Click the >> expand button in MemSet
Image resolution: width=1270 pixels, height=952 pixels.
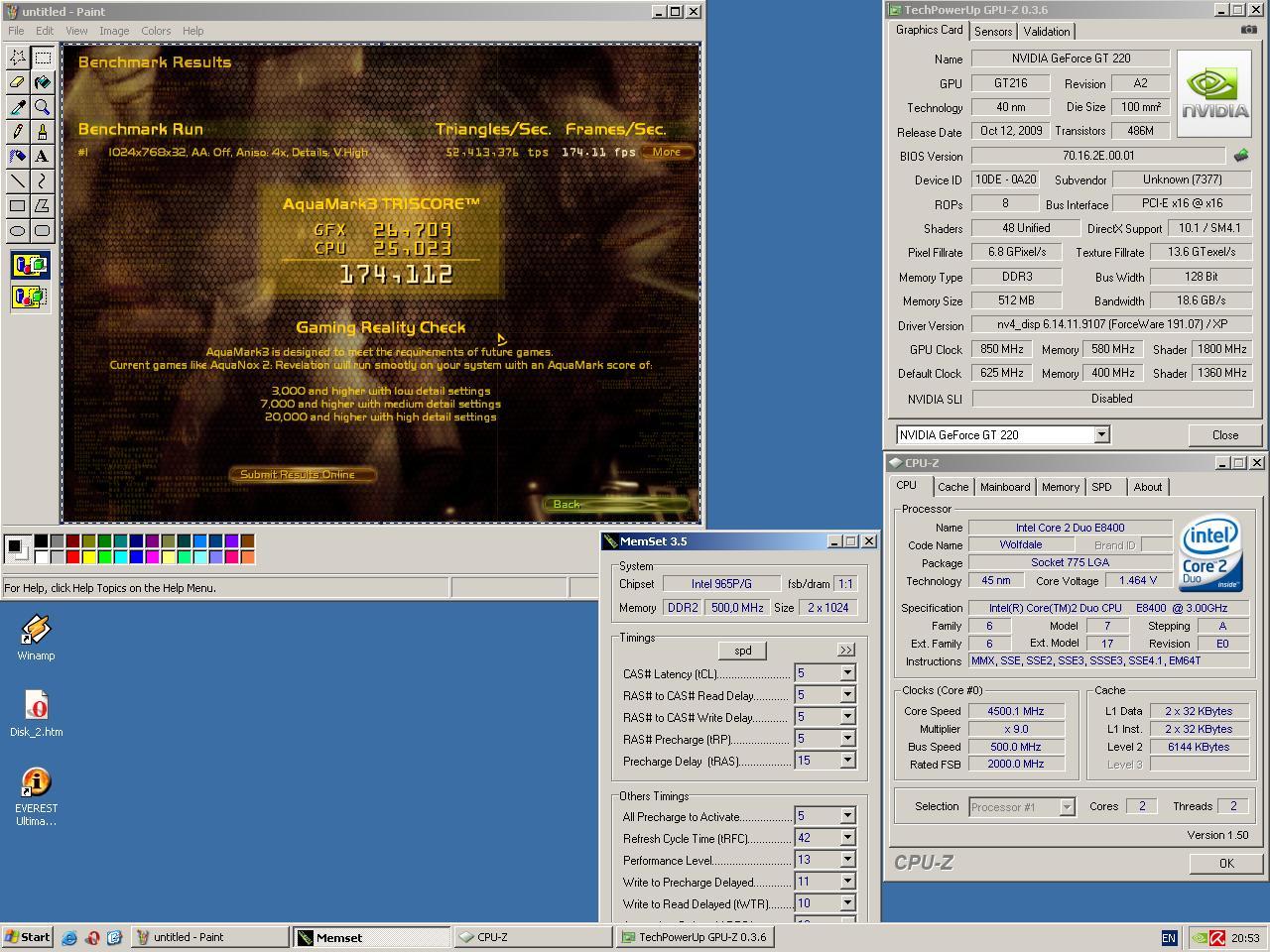[845, 651]
